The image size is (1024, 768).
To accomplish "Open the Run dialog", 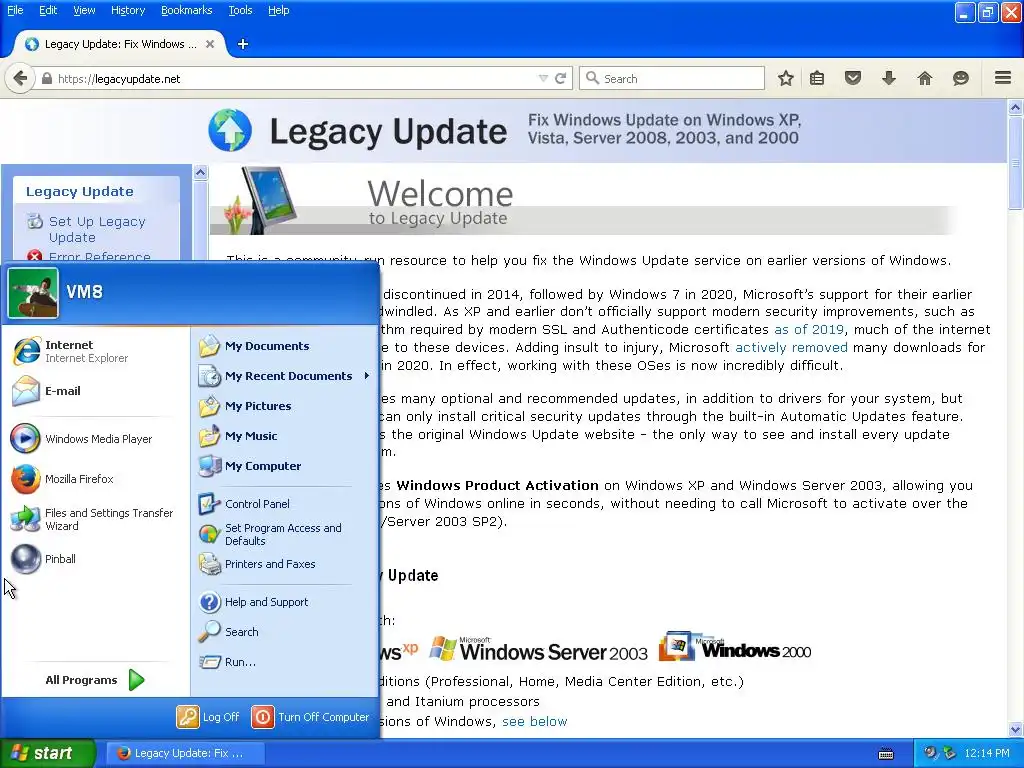I will [x=285, y=662].
